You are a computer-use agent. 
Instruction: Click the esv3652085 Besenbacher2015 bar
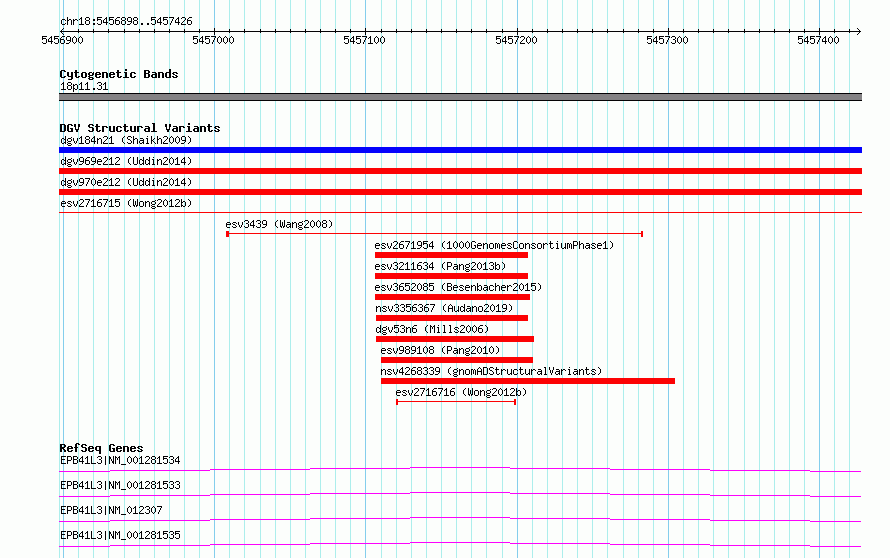pyautogui.click(x=452, y=297)
